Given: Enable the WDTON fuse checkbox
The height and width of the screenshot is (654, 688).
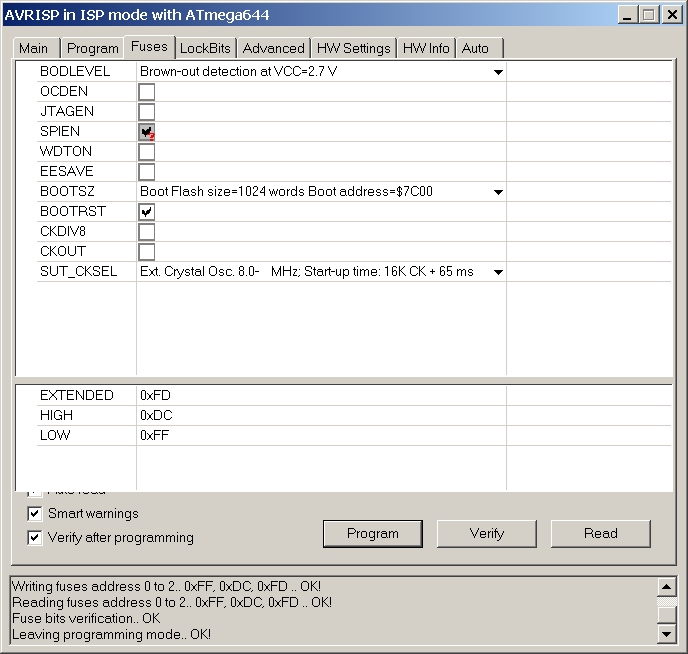Looking at the screenshot, I should (147, 152).
